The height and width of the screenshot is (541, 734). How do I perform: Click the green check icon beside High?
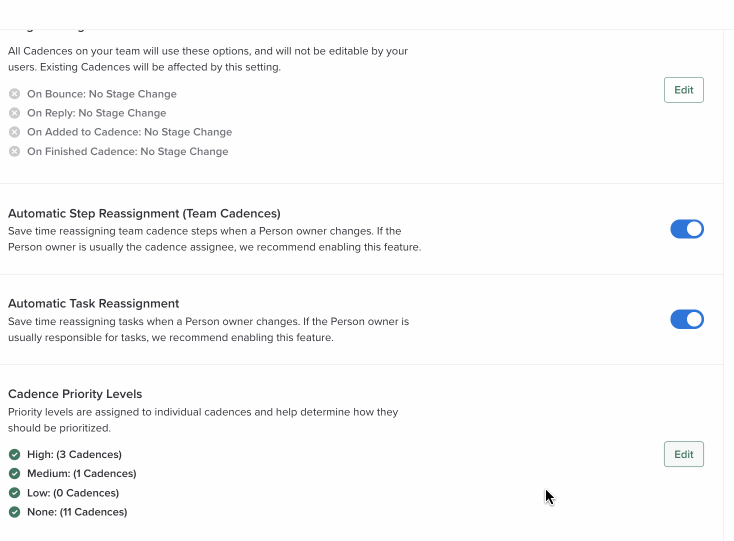(x=14, y=455)
